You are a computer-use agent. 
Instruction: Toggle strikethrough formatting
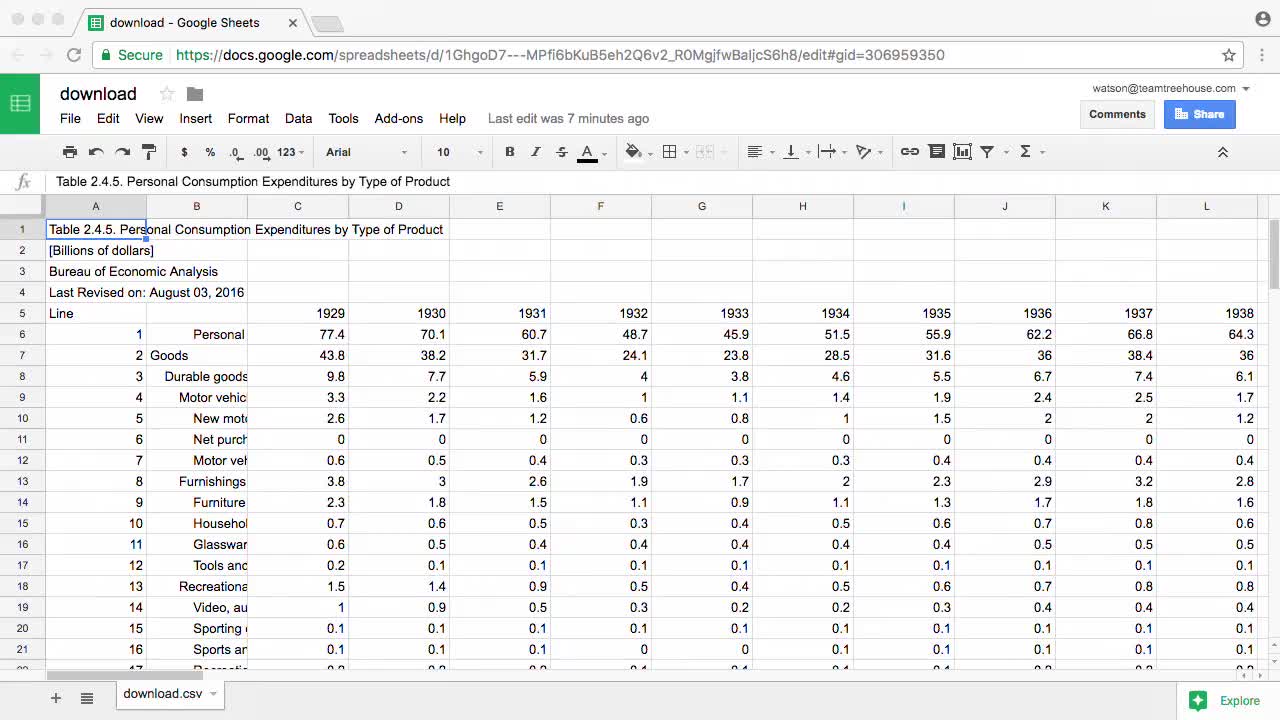(x=561, y=151)
